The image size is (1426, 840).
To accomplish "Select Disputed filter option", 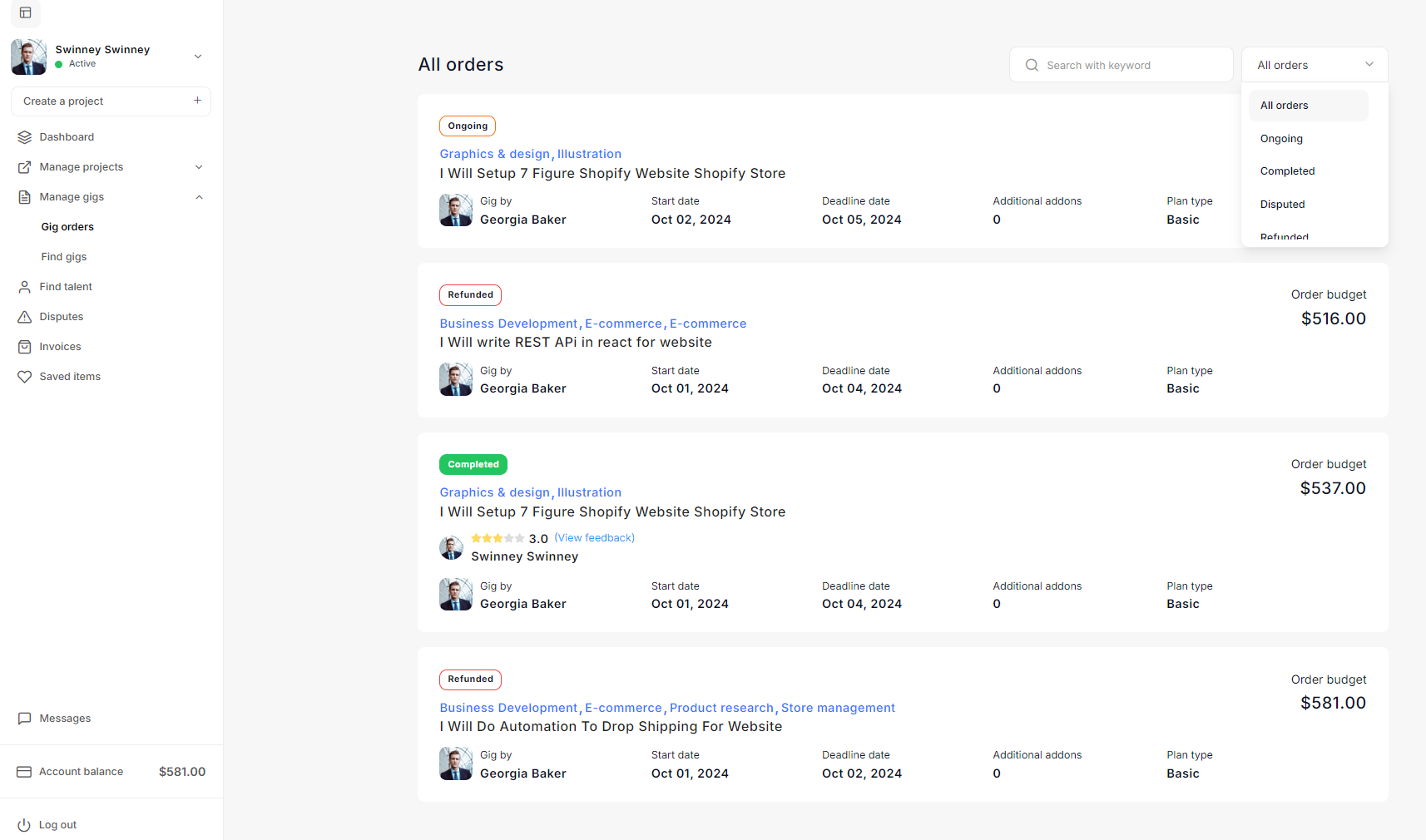I will click(1282, 205).
